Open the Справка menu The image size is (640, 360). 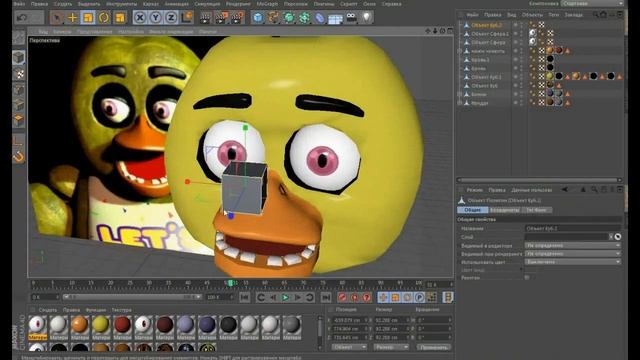coord(391,4)
